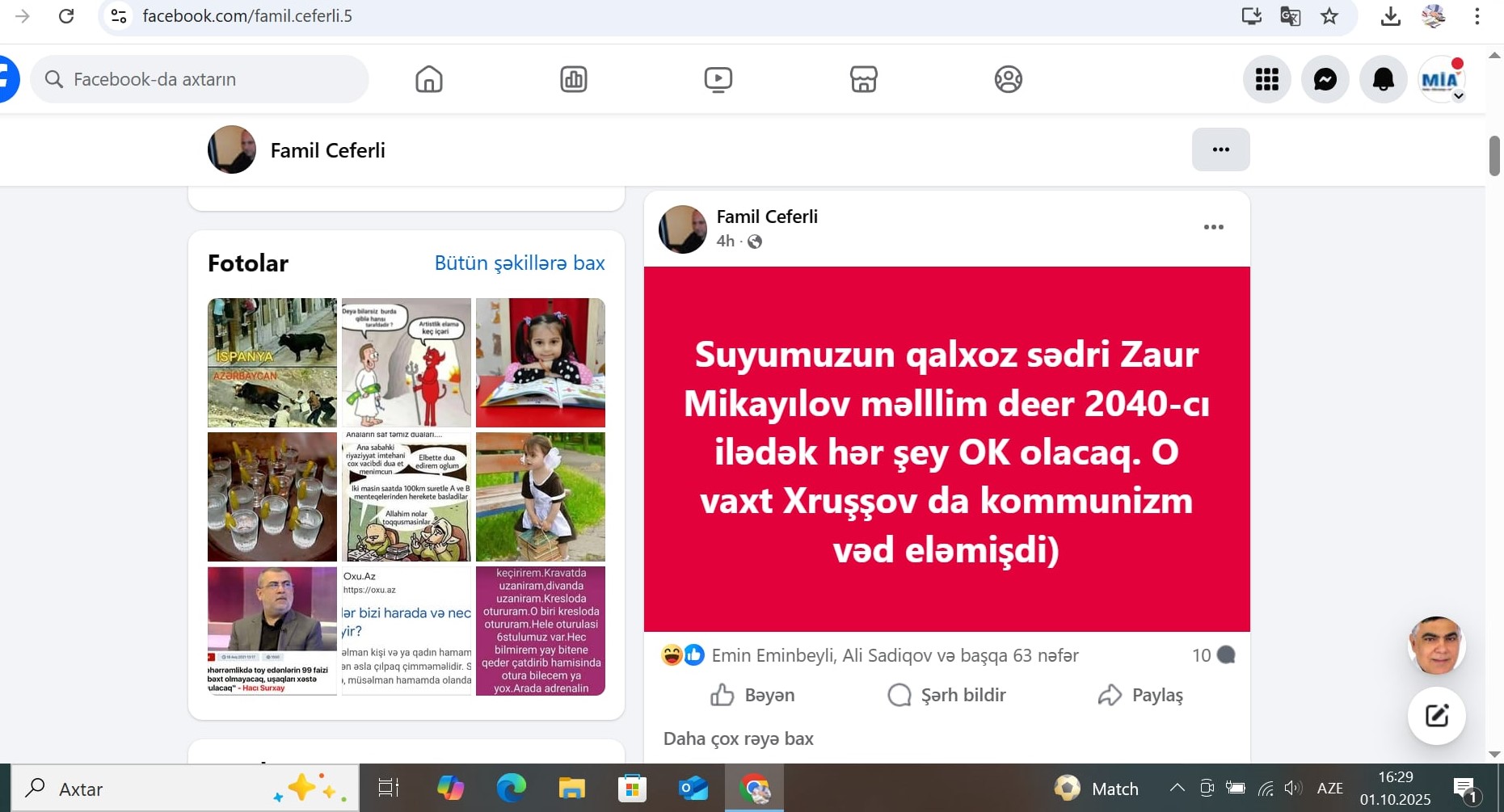1504x812 pixels.
Task: Open Messenger chats icon
Action: (1325, 79)
